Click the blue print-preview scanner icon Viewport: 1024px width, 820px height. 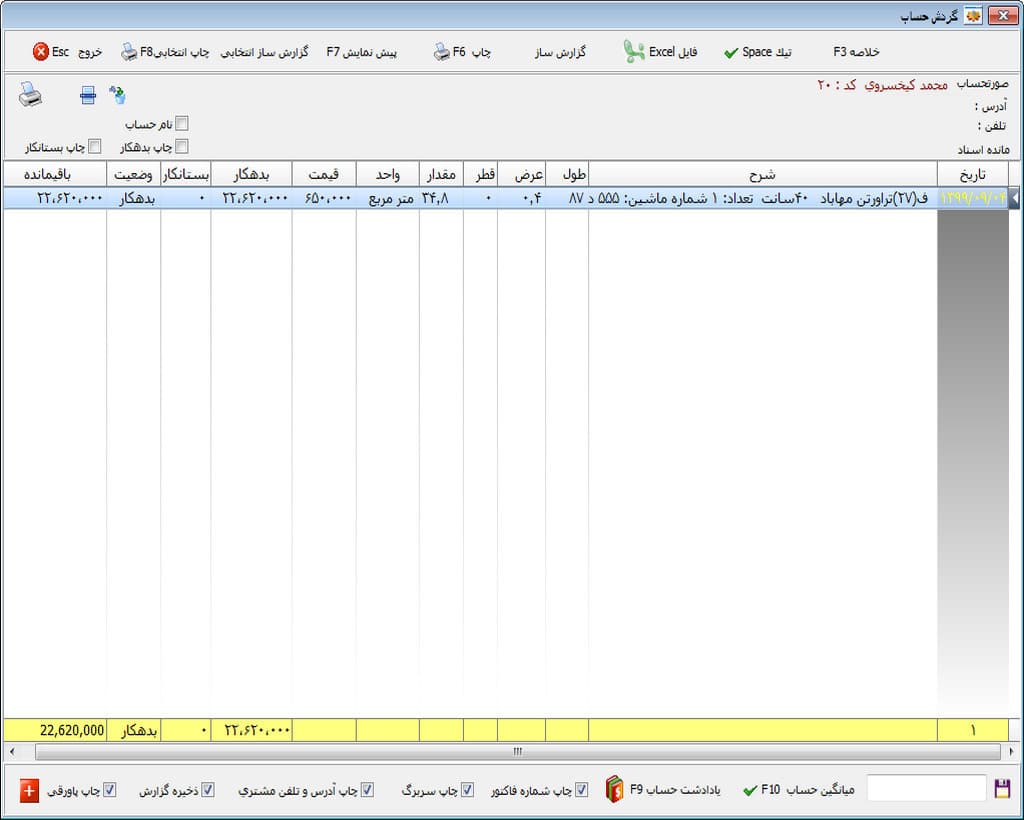pos(88,95)
